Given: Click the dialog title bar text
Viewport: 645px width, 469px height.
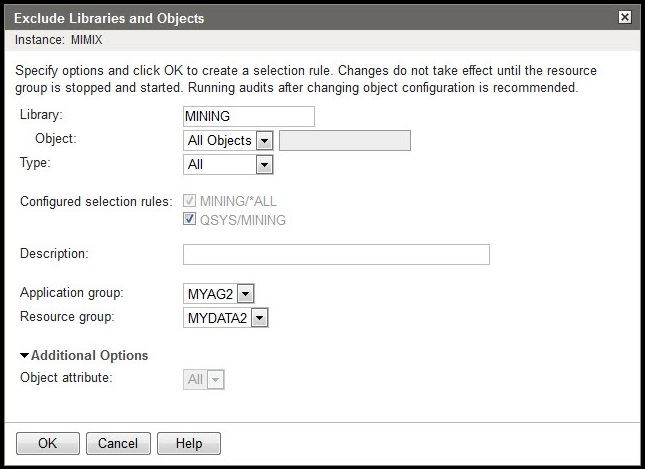Looking at the screenshot, I should (110, 18).
